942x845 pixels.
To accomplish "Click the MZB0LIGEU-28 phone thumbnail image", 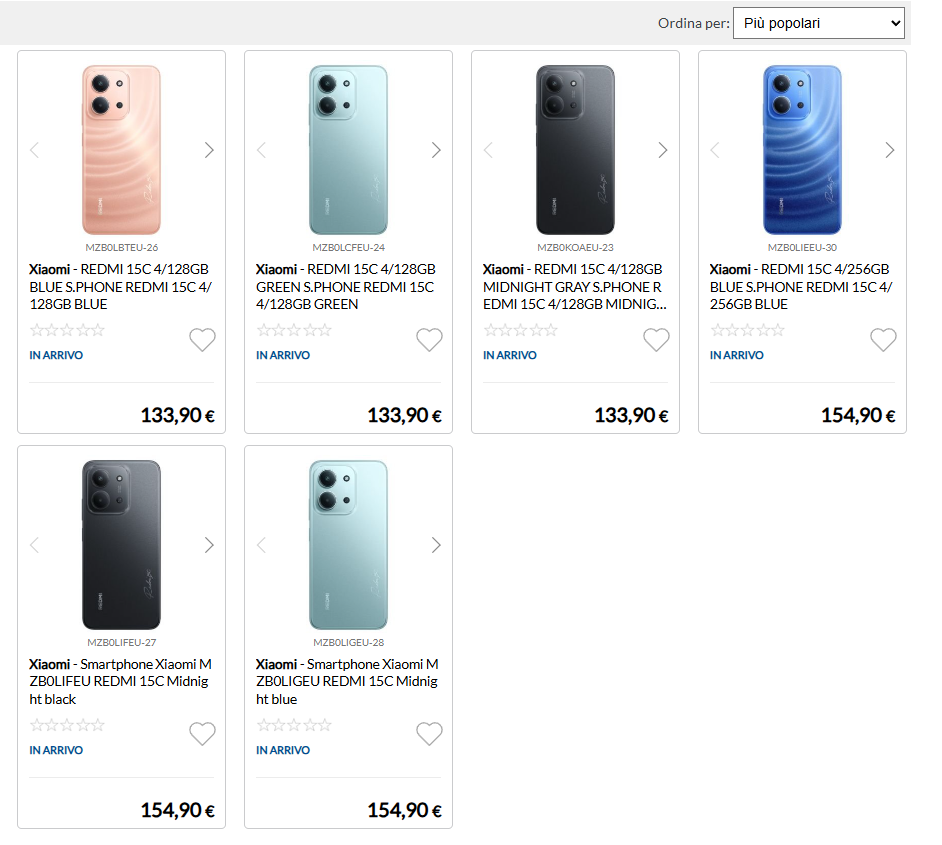I will tap(348, 545).
